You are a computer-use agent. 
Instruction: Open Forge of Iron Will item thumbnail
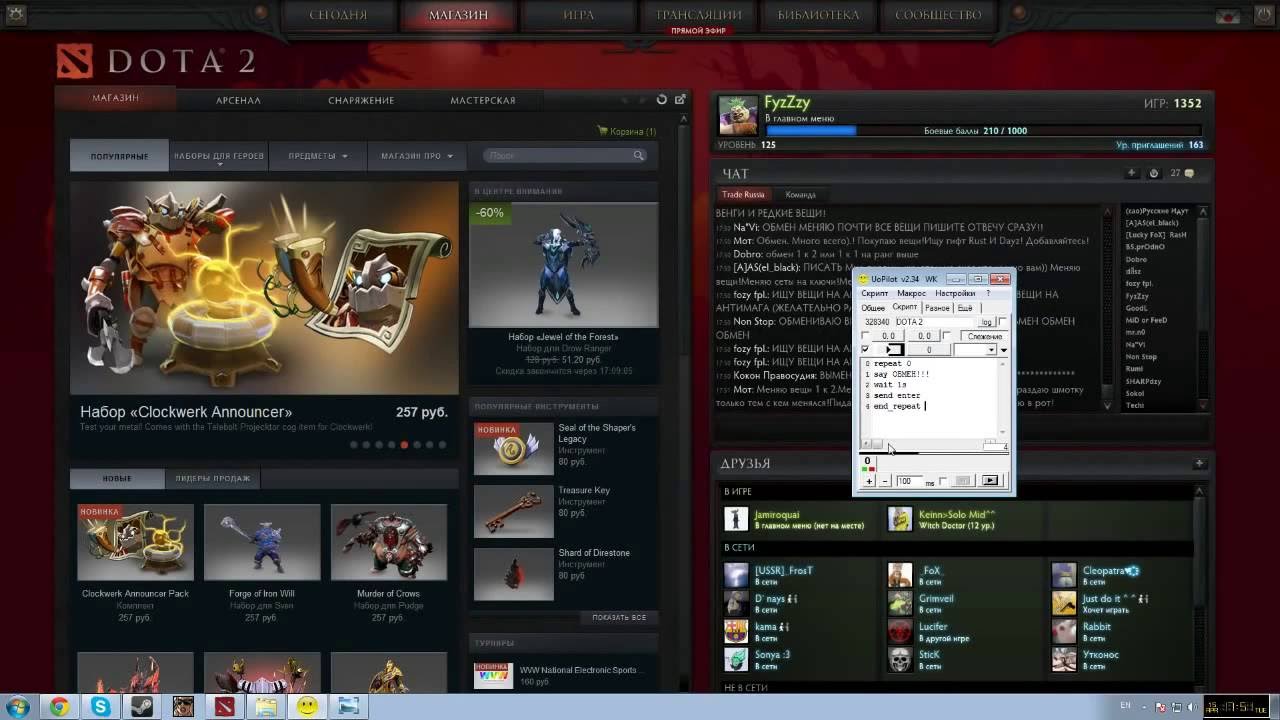(x=262, y=542)
